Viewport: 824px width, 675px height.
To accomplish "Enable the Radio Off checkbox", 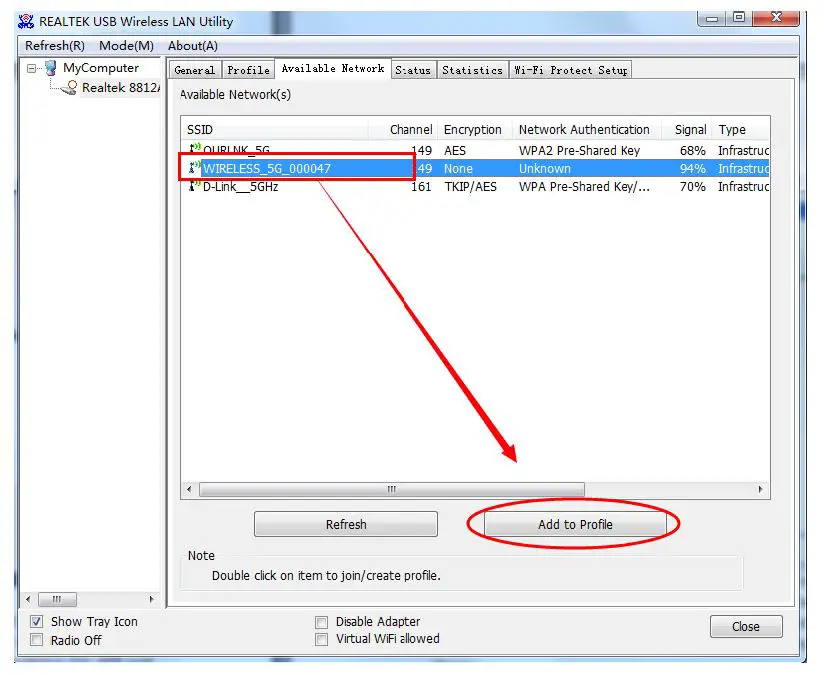I will pos(36,640).
